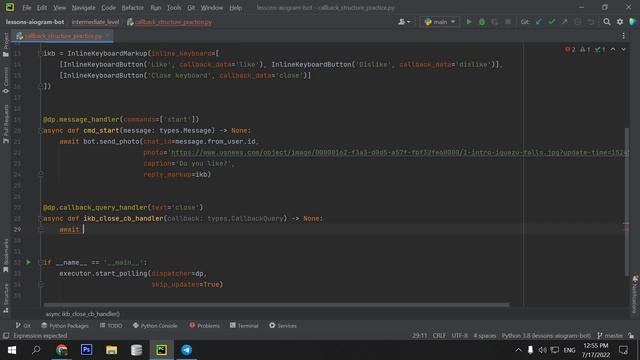The width and height of the screenshot is (640, 360).
Task: Open the Navigate menu
Action: [83, 8]
